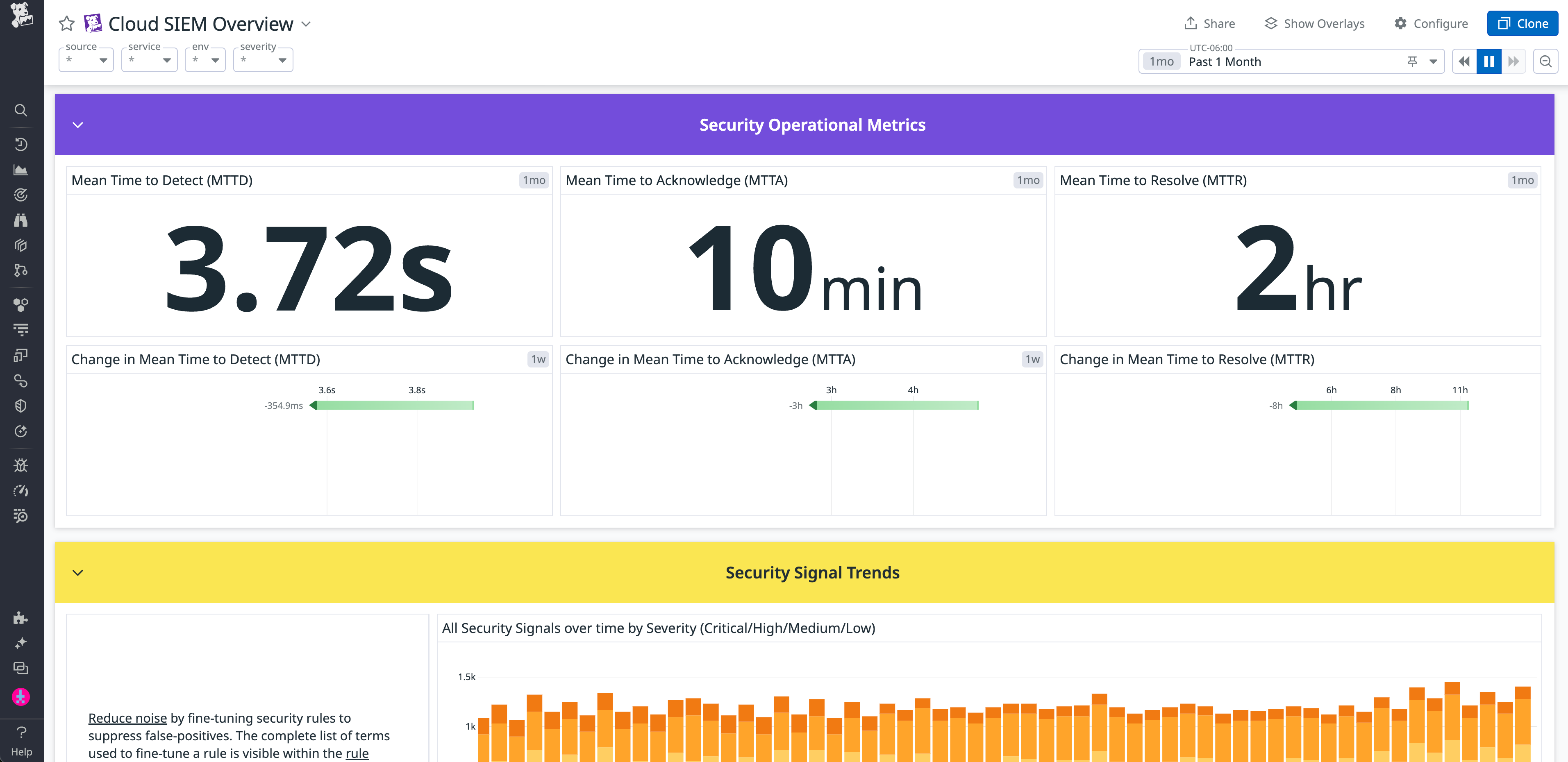Open the Watchdog binoculars icon in the sidebar
The height and width of the screenshot is (762, 1568).
click(x=20, y=220)
